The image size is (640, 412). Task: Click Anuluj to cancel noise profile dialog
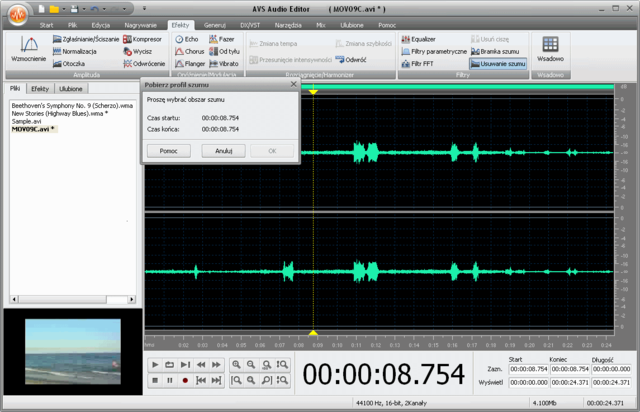(x=223, y=151)
